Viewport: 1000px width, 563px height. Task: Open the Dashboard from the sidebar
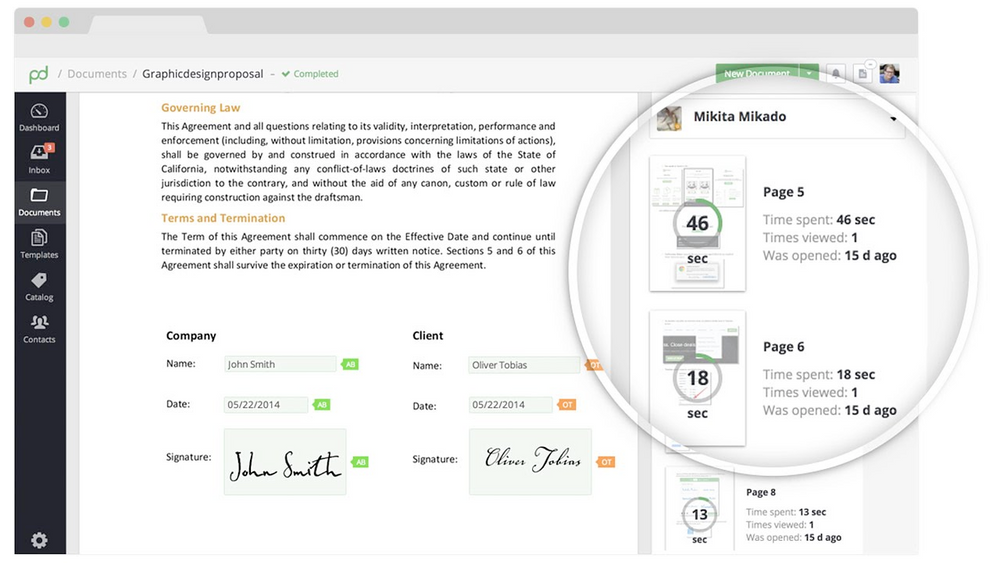click(x=39, y=116)
